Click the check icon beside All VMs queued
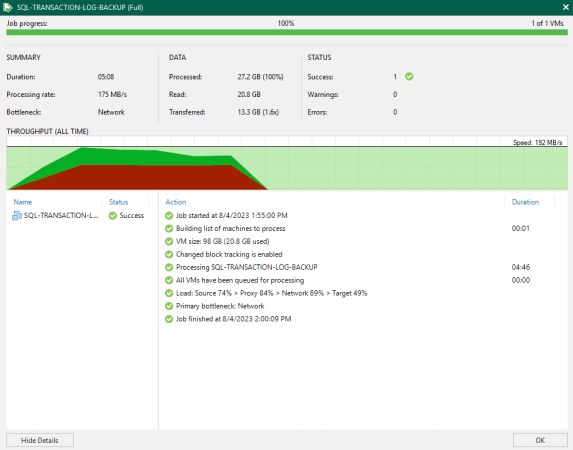 click(x=169, y=280)
